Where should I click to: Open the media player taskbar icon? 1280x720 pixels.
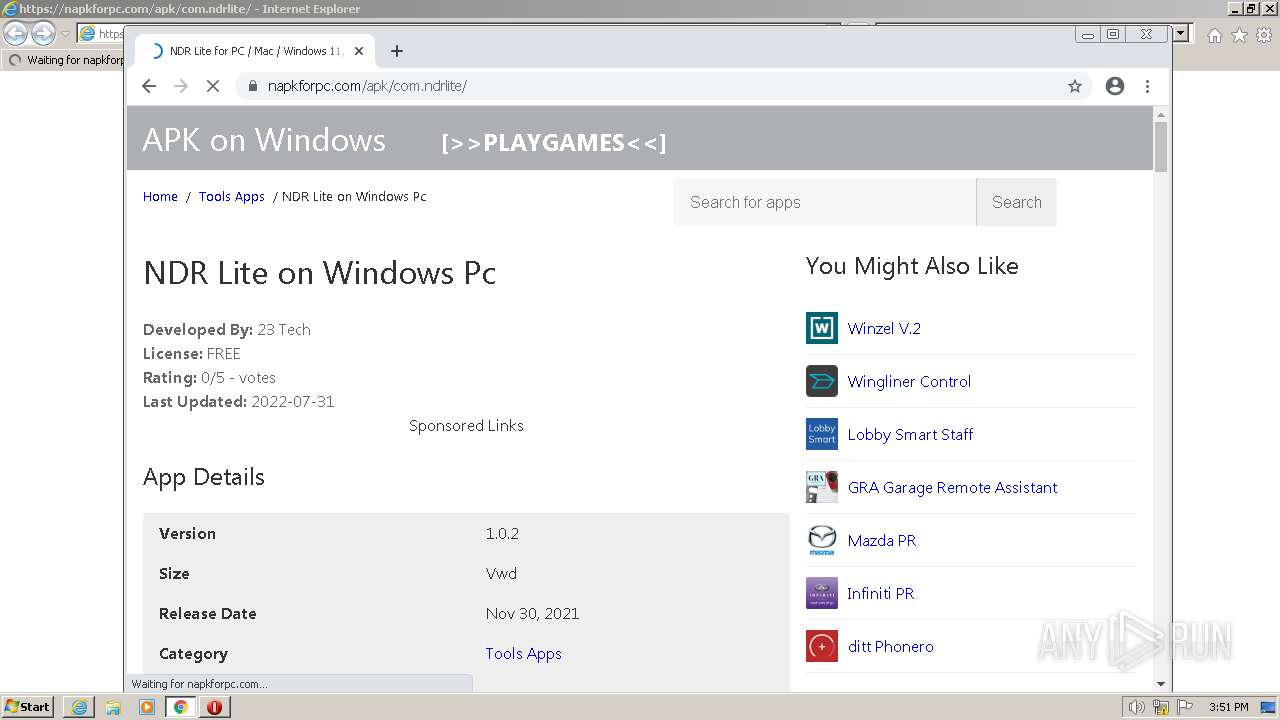click(x=147, y=706)
